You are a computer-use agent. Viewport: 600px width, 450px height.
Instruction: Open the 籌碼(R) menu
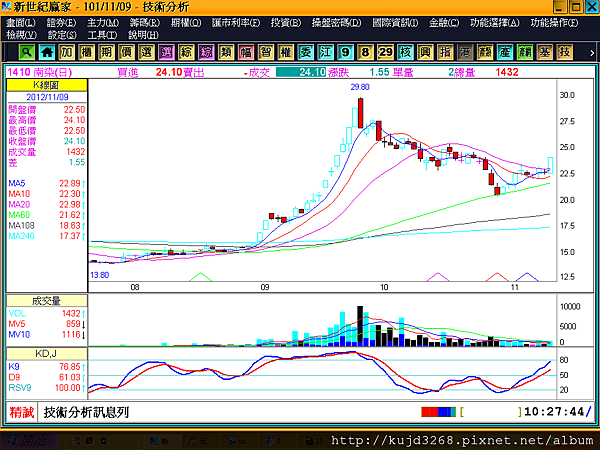tap(145, 23)
